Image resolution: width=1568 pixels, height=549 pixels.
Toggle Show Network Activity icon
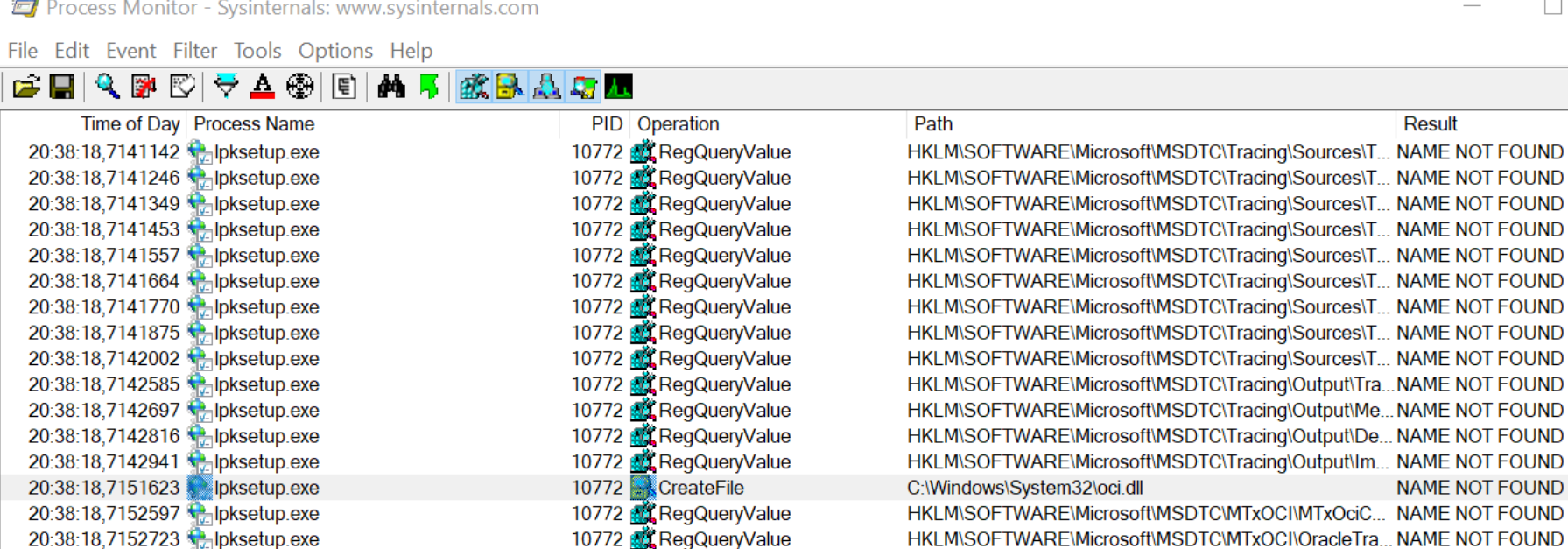(546, 87)
